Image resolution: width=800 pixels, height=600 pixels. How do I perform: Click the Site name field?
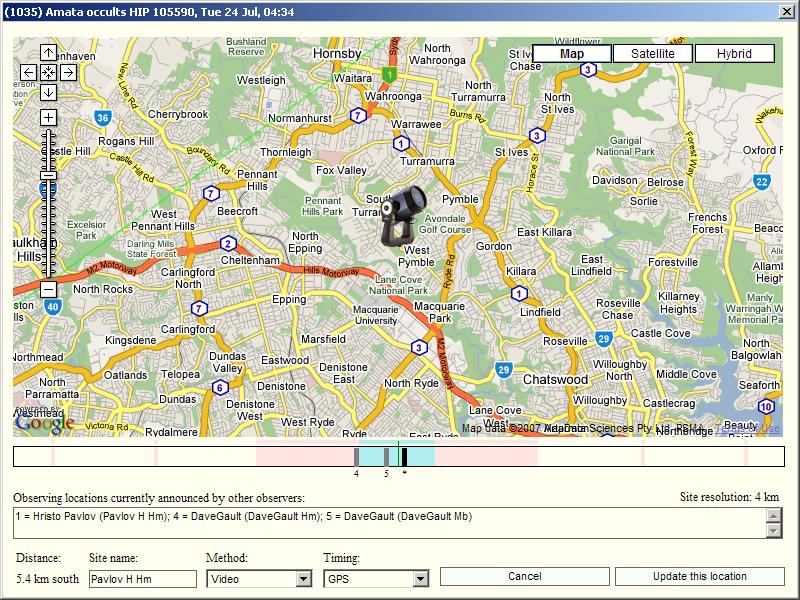point(143,579)
